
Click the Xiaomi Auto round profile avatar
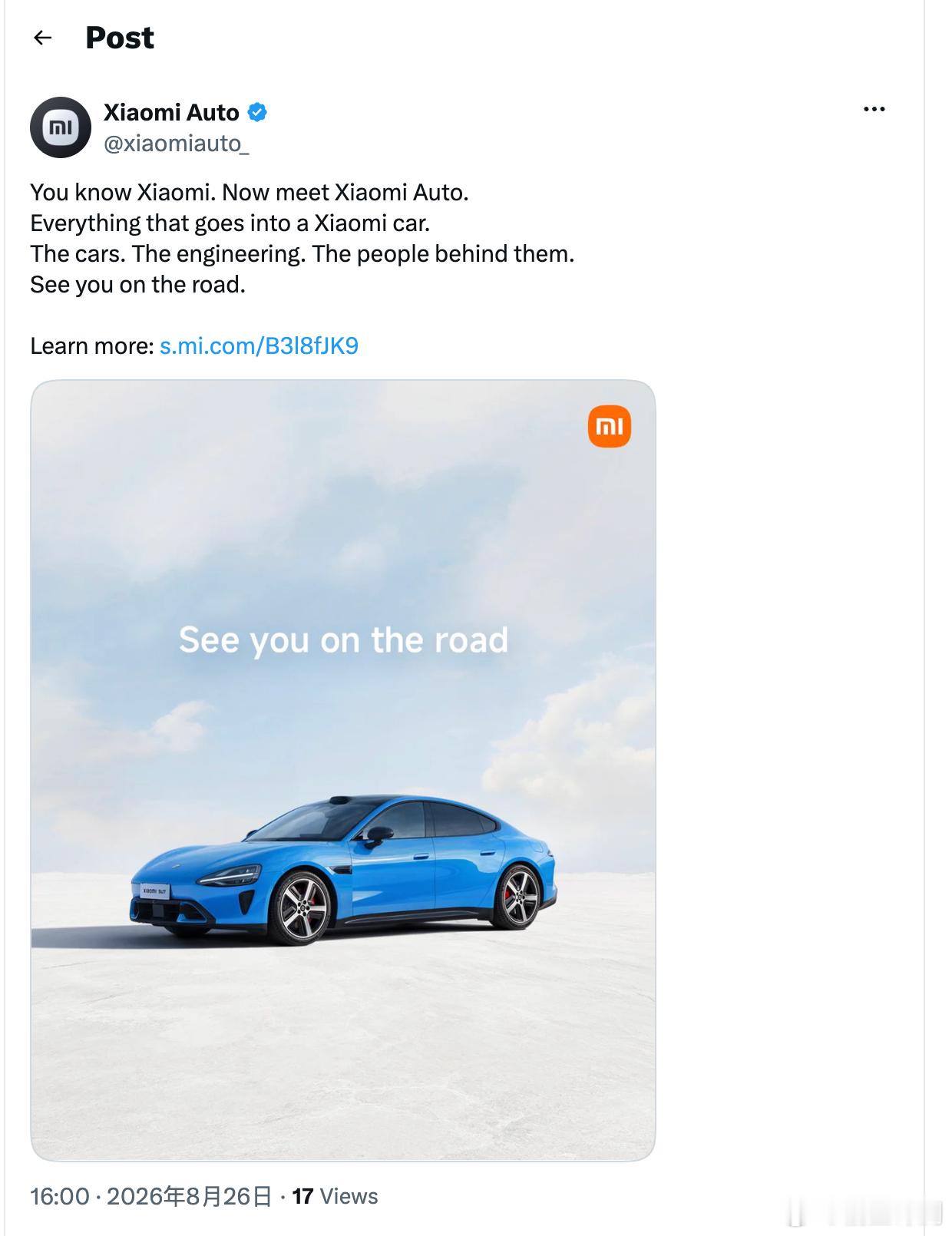coord(61,127)
